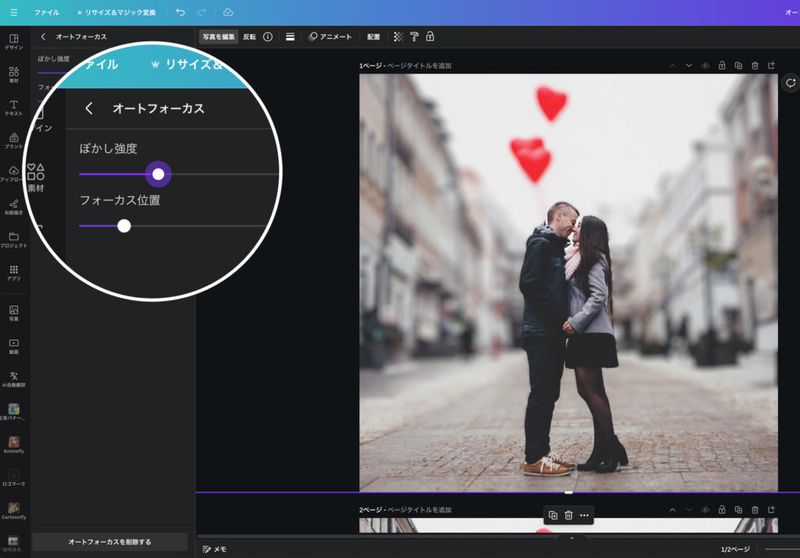Move page 1 down with chevron
This screenshot has height=558, width=800.
689,66
